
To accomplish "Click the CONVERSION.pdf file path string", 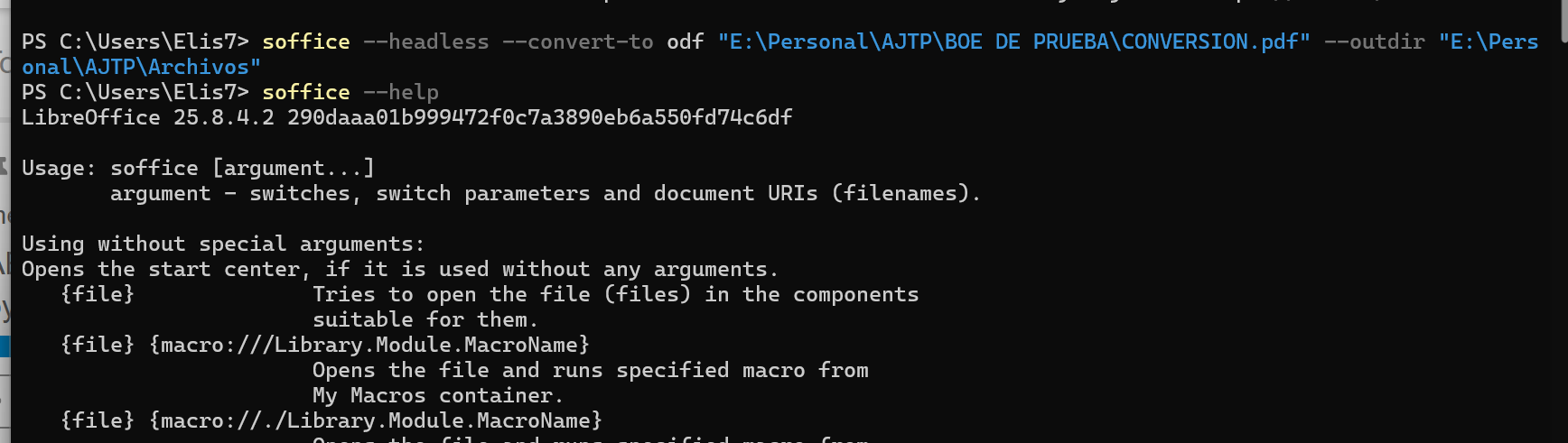I will tap(1013, 42).
